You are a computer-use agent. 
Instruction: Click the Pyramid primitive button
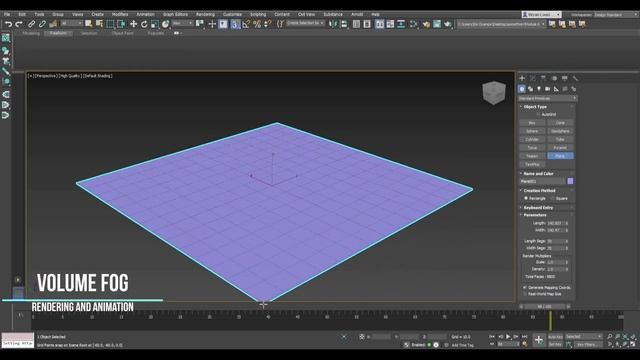coord(560,148)
